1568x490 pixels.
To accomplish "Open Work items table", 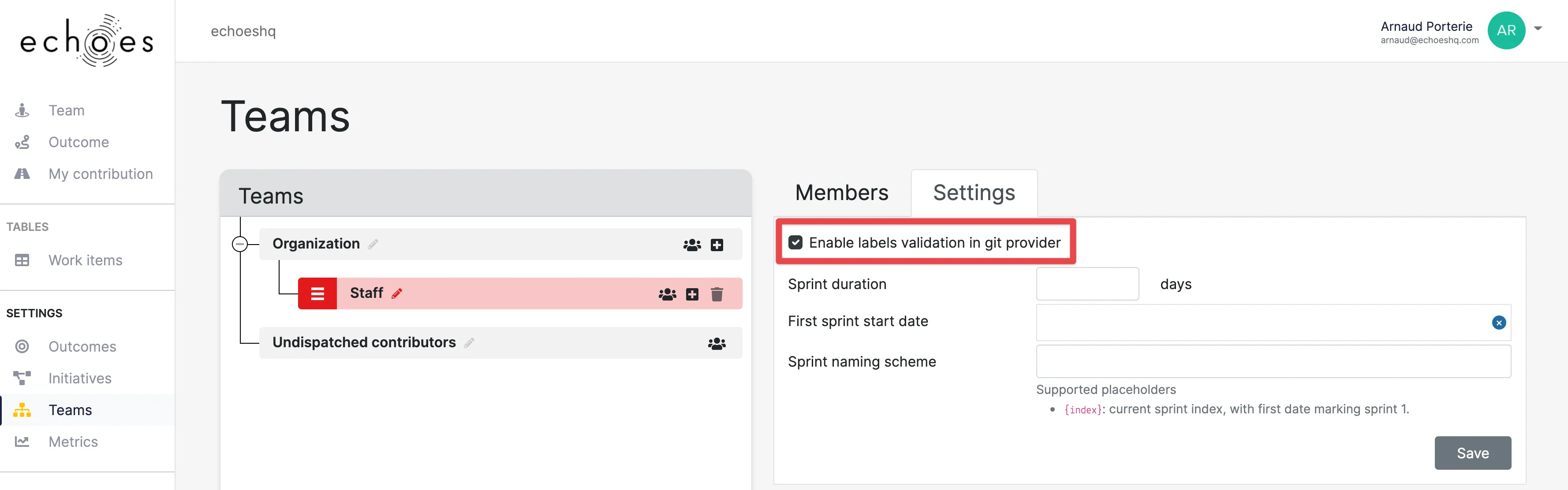I will [85, 260].
